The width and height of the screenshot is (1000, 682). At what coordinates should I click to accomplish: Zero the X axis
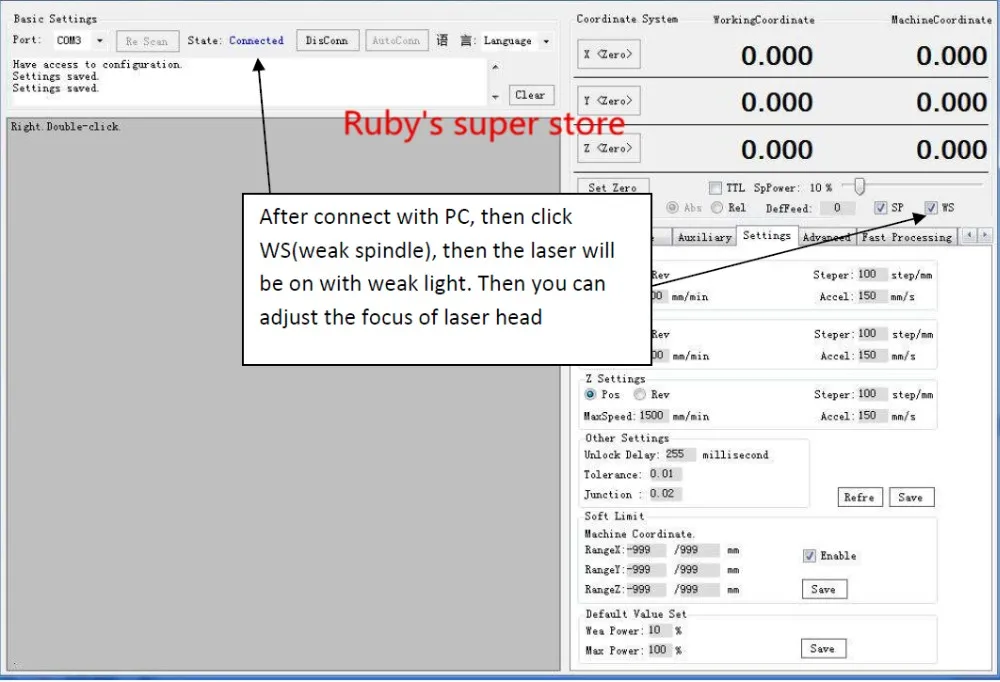(608, 54)
